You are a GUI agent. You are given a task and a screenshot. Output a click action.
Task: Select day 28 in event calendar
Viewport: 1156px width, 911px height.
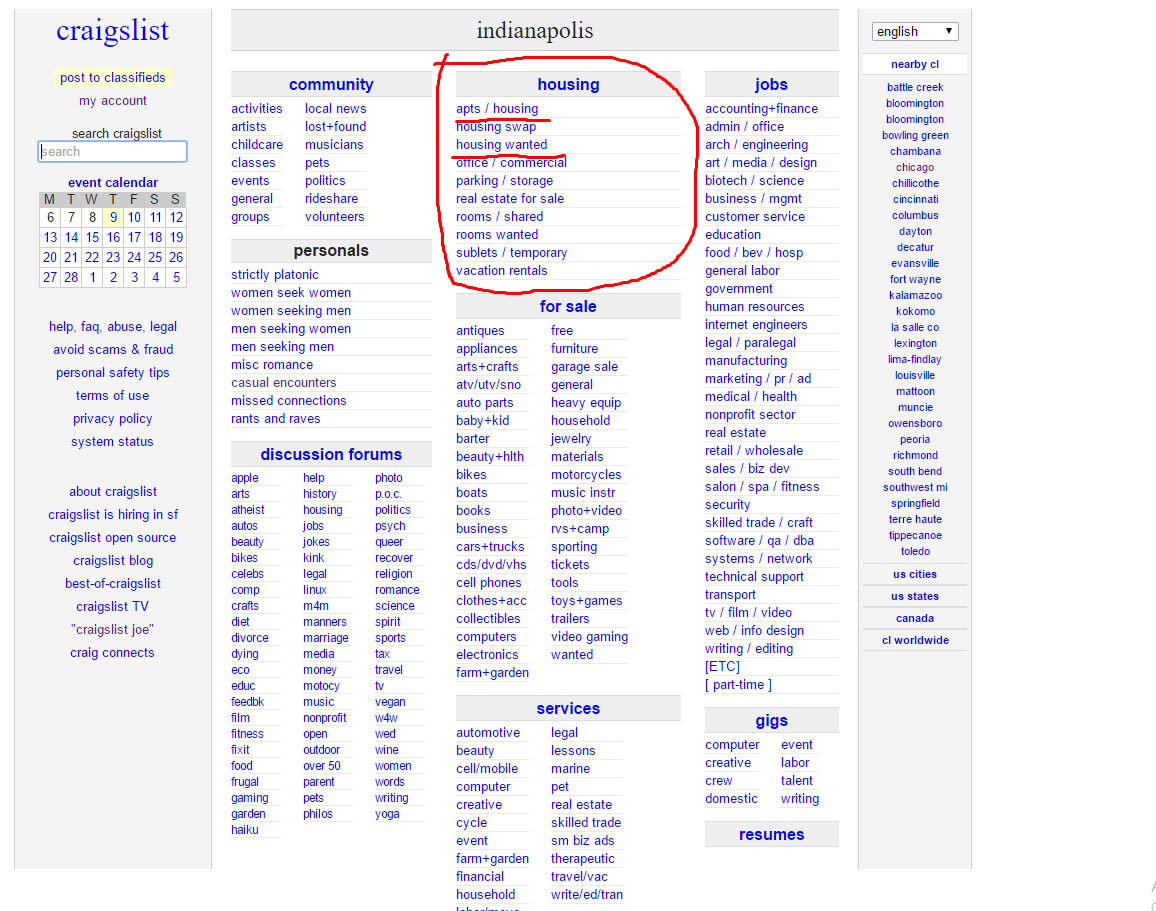coord(71,277)
